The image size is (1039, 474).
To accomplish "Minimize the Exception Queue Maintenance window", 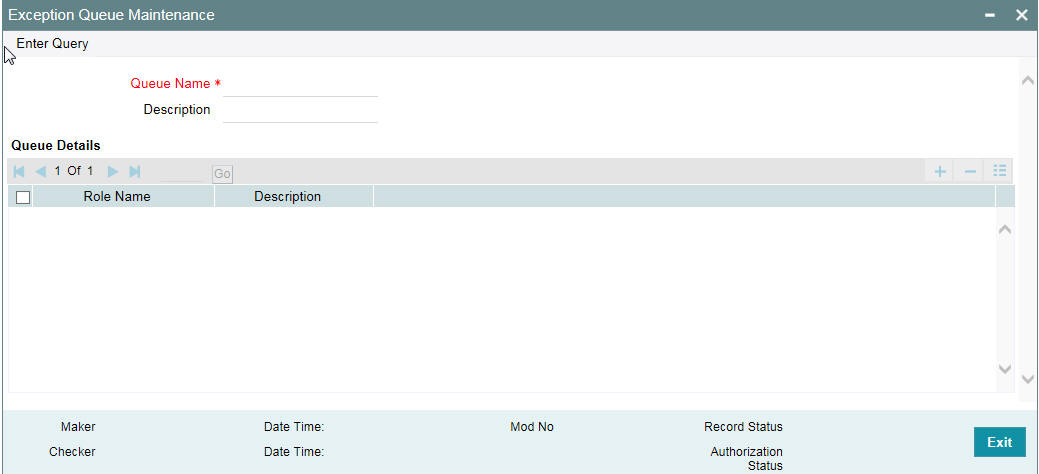I will (991, 15).
